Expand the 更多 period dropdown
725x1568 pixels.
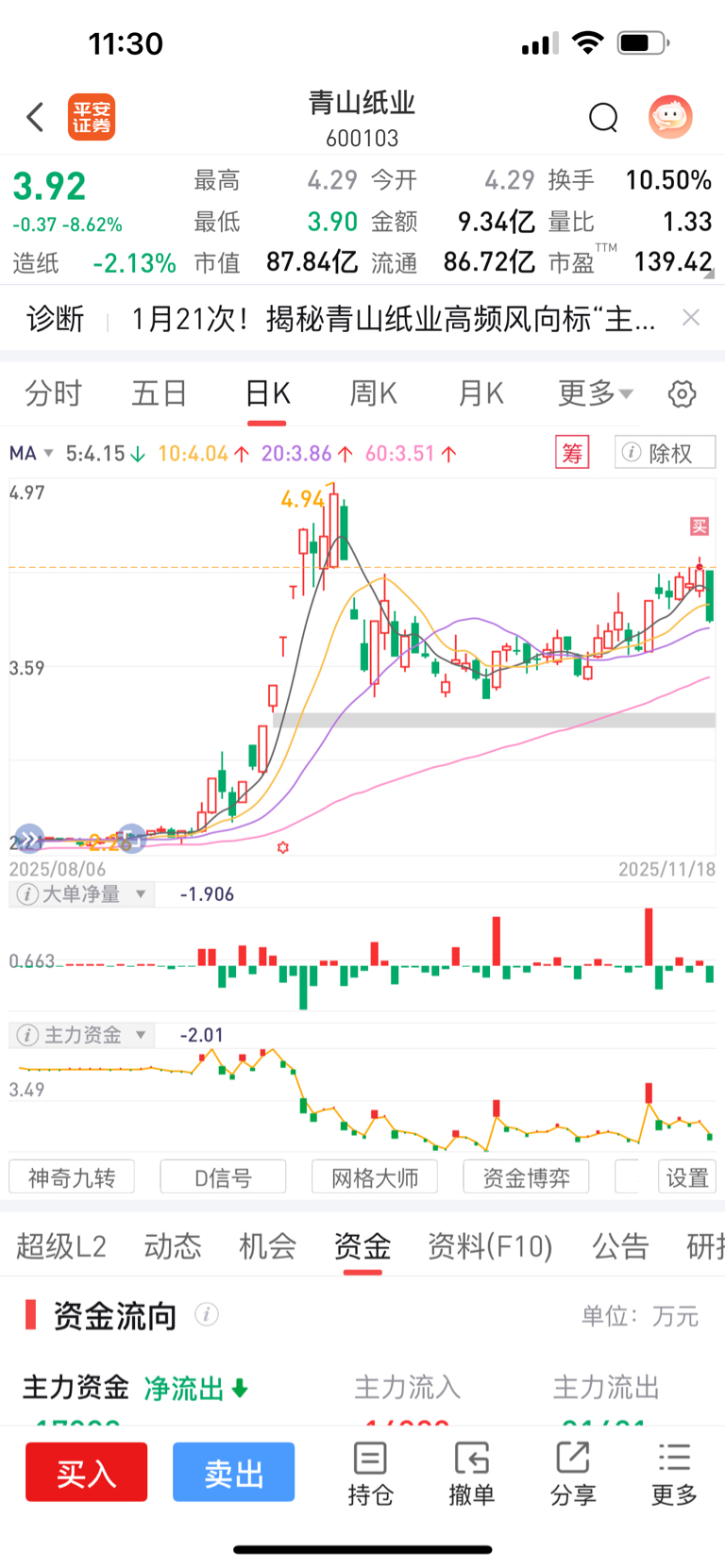596,393
